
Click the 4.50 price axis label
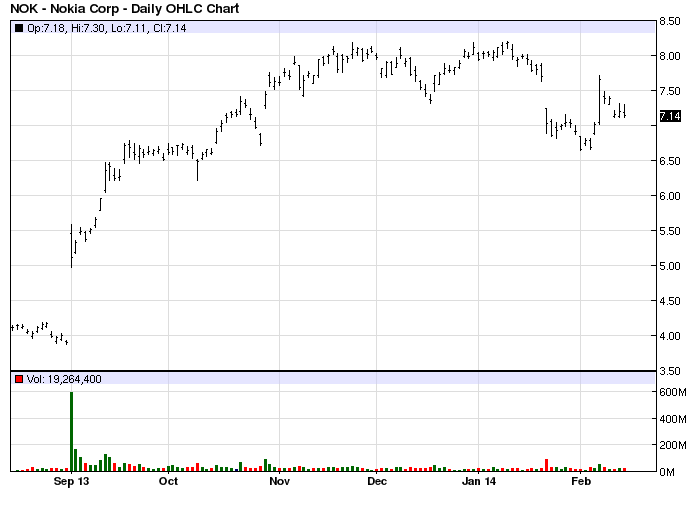[x=670, y=301]
